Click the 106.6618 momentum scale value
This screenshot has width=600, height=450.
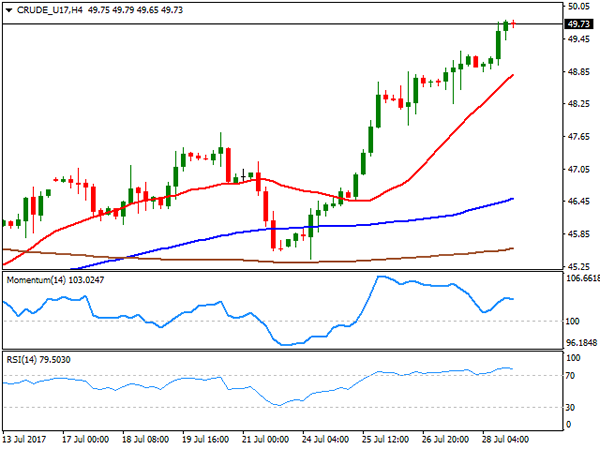point(582,278)
